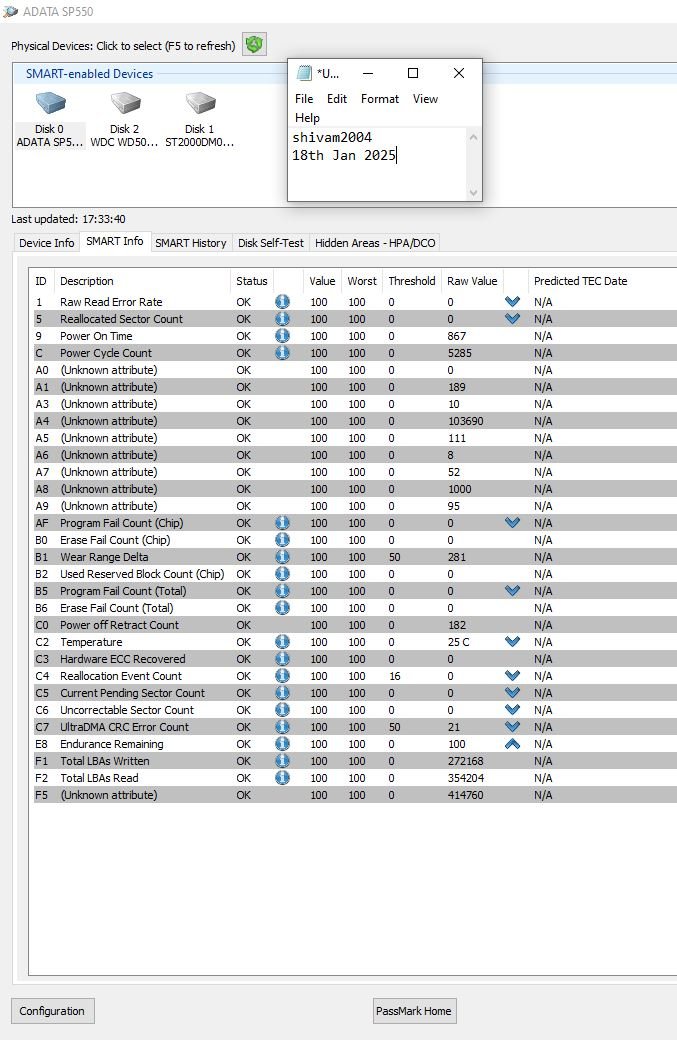
Task: Open Notepad's Format menu
Action: click(379, 99)
